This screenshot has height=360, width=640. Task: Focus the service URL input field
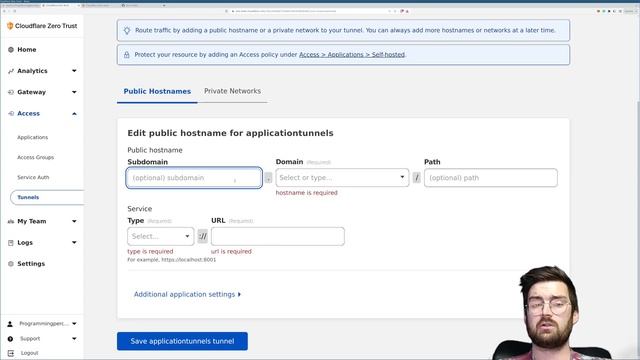click(278, 236)
